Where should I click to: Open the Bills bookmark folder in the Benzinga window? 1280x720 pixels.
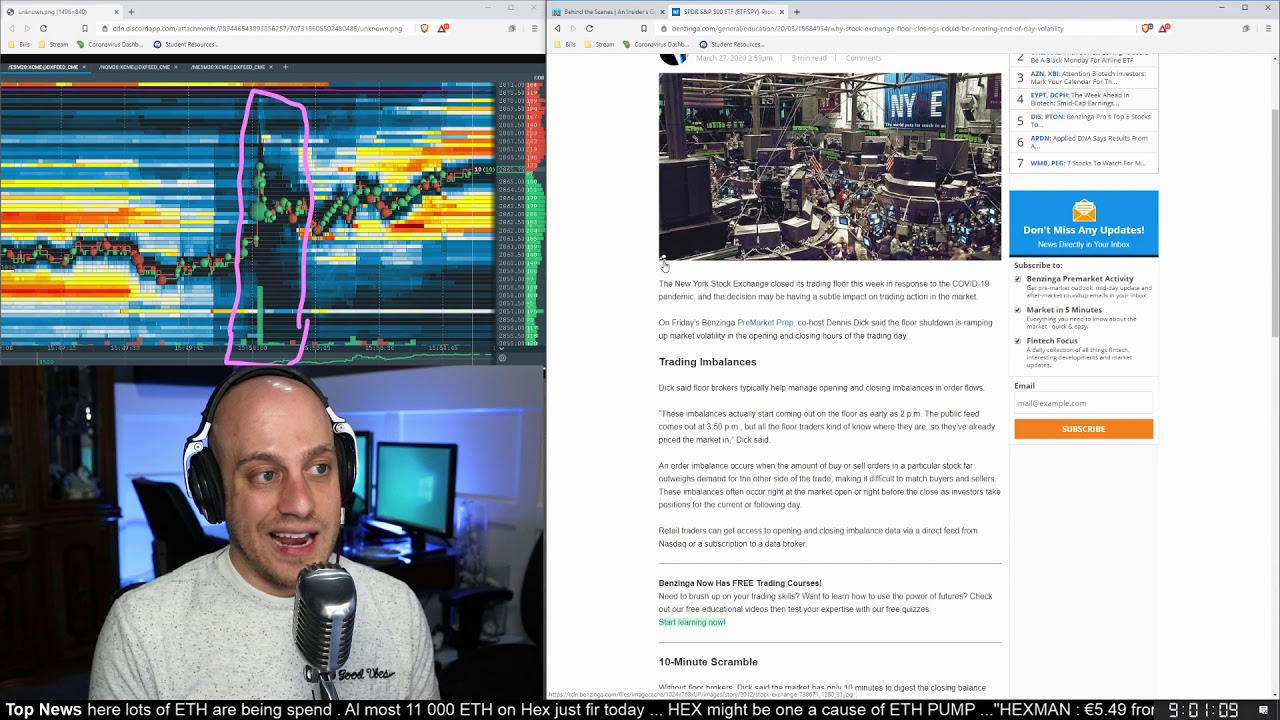565,44
